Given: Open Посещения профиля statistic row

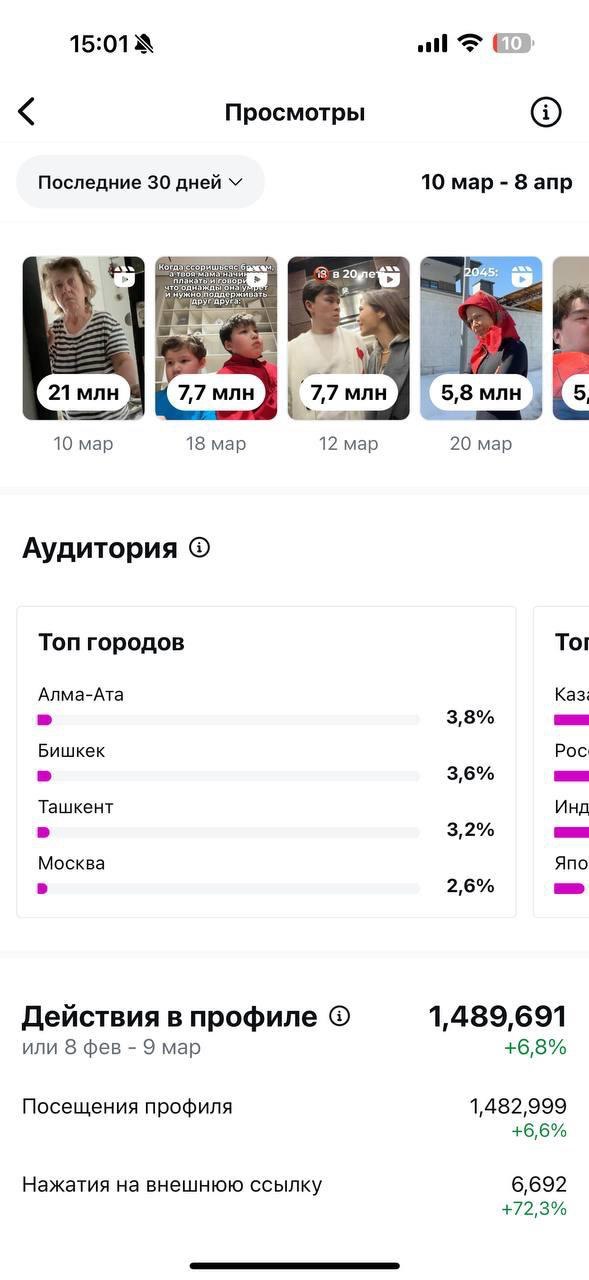Looking at the screenshot, I should pos(294,1118).
